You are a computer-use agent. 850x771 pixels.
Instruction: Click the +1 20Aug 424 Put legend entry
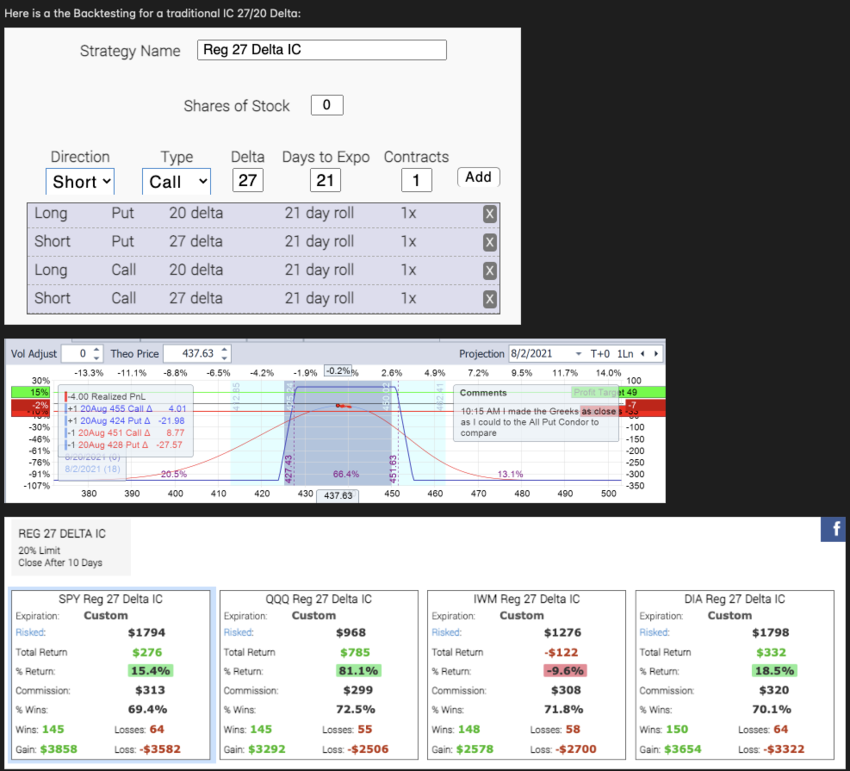coord(125,421)
